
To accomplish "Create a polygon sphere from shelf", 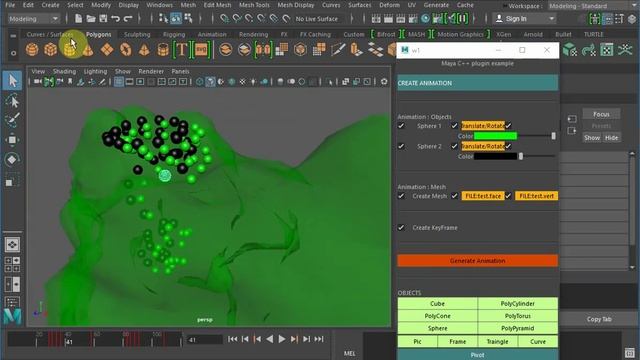I will [x=32, y=50].
